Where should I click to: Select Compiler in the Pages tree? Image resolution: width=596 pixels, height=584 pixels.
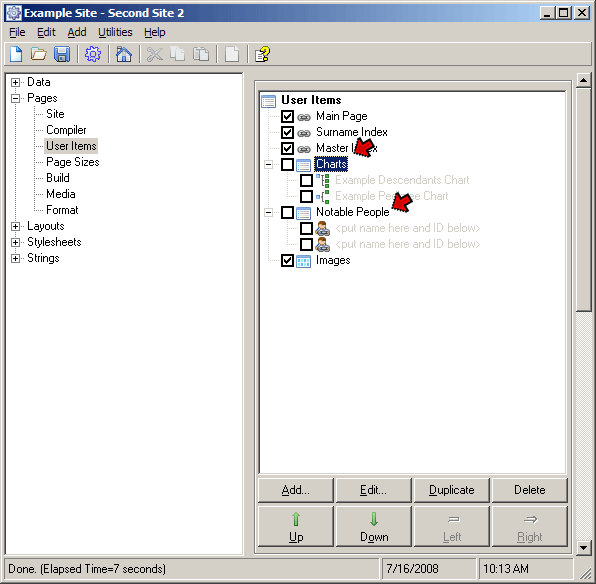pyautogui.click(x=66, y=130)
